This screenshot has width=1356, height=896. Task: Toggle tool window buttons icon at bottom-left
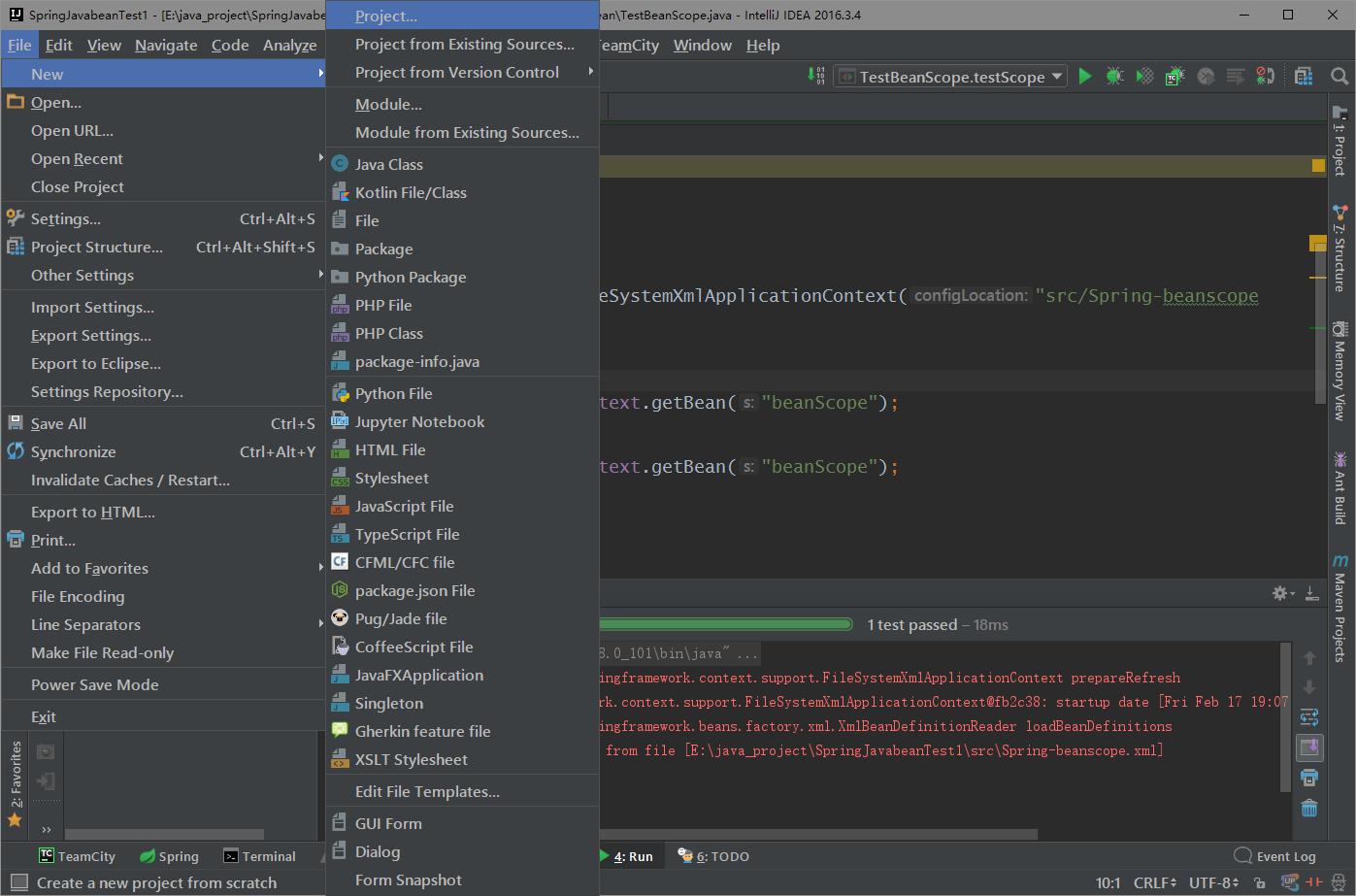pos(18,882)
